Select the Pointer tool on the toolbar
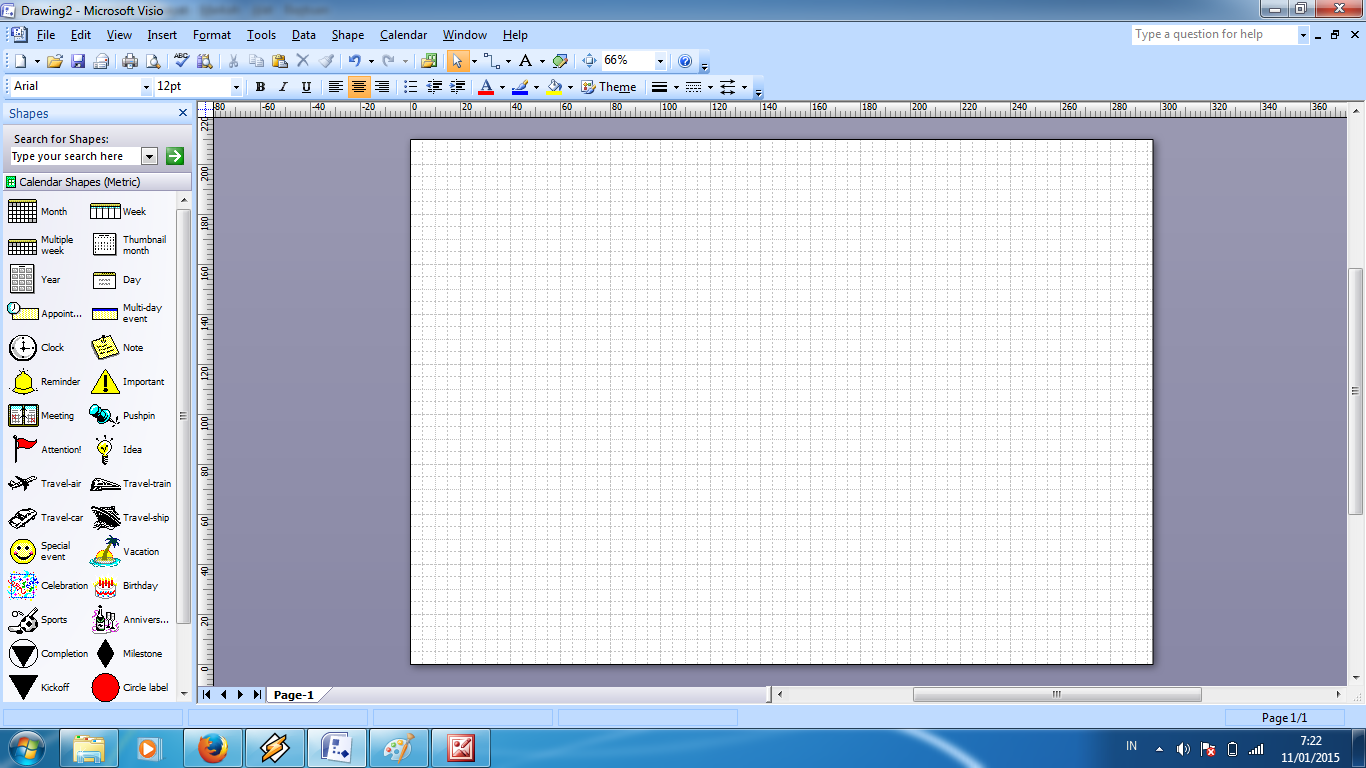 coord(457,60)
